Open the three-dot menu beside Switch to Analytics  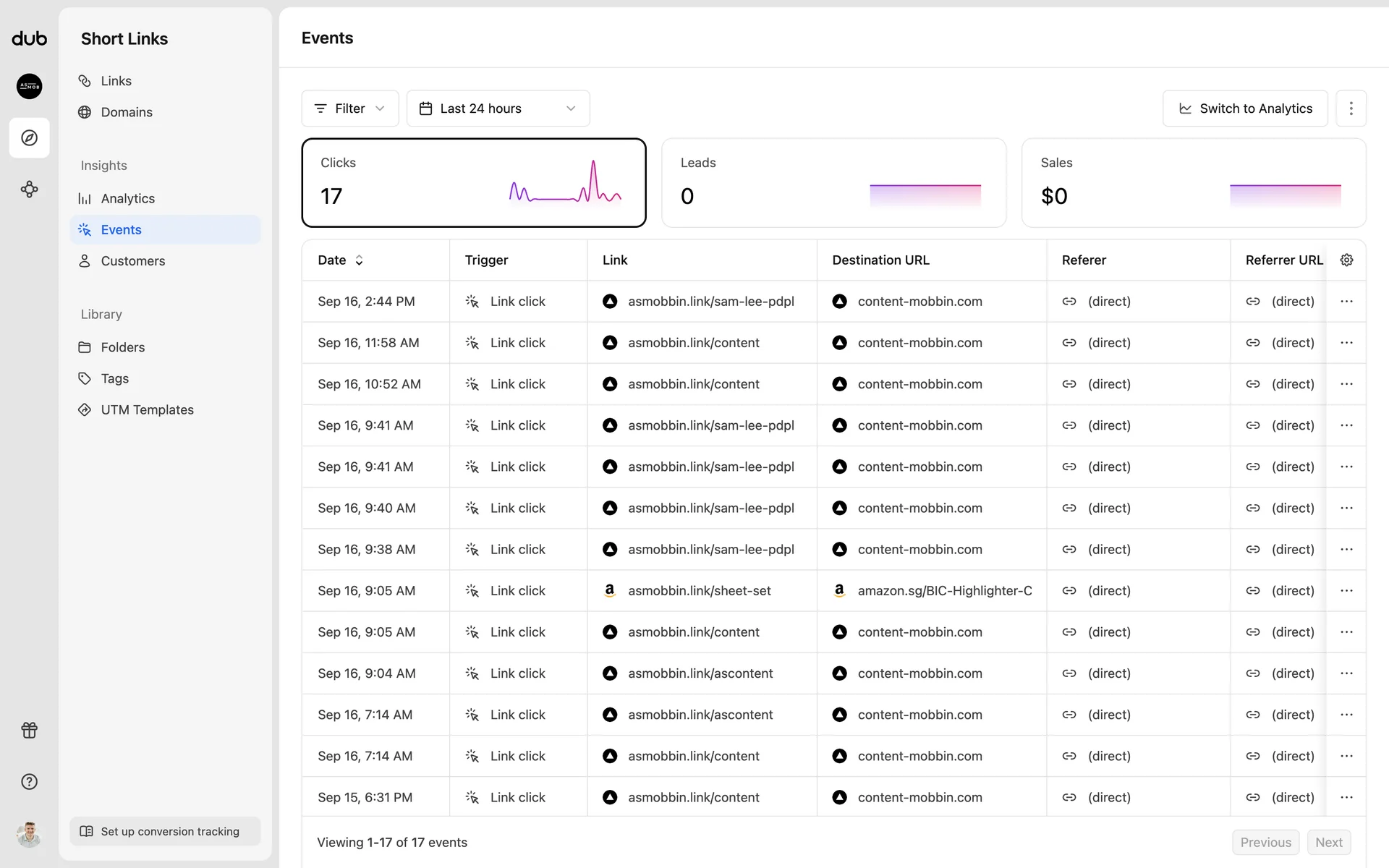[1351, 109]
